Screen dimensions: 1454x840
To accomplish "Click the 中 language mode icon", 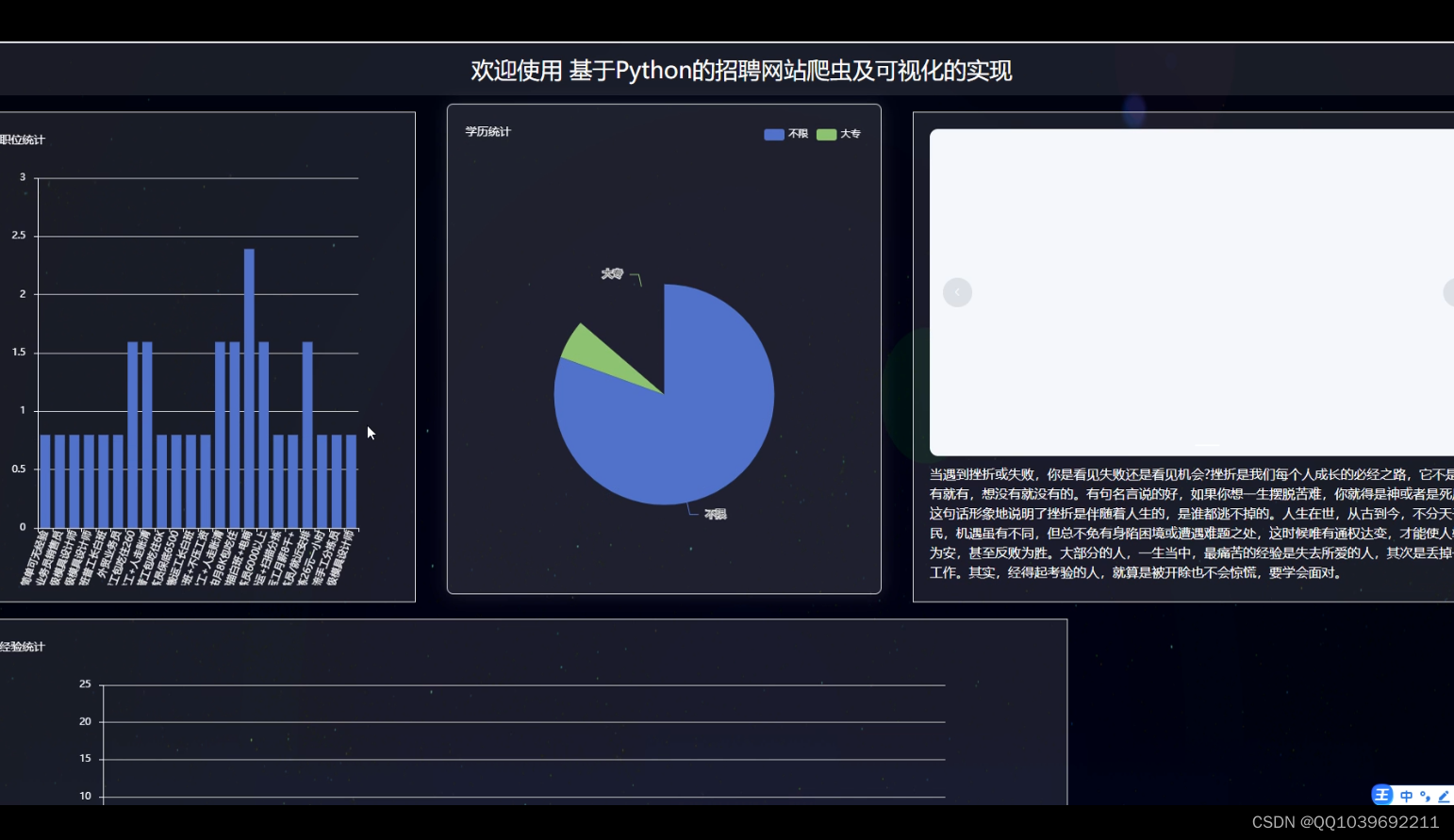I will coord(1406,795).
